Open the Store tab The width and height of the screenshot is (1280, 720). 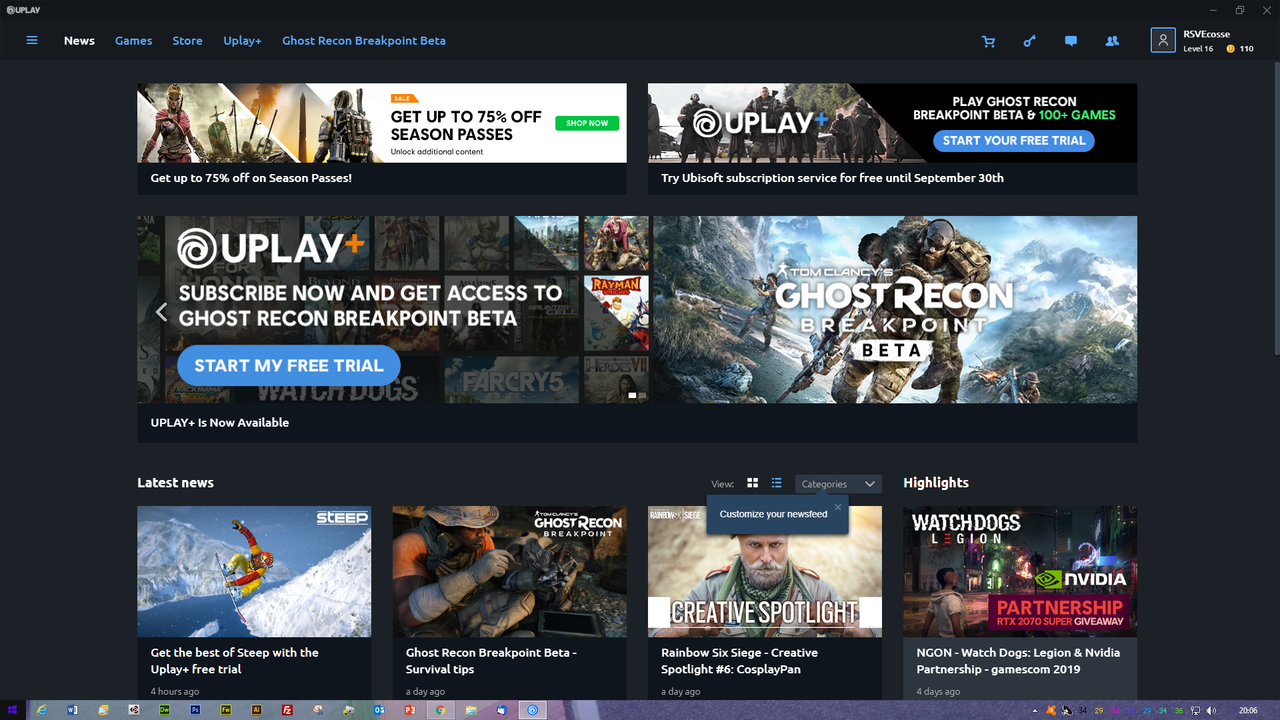(187, 41)
